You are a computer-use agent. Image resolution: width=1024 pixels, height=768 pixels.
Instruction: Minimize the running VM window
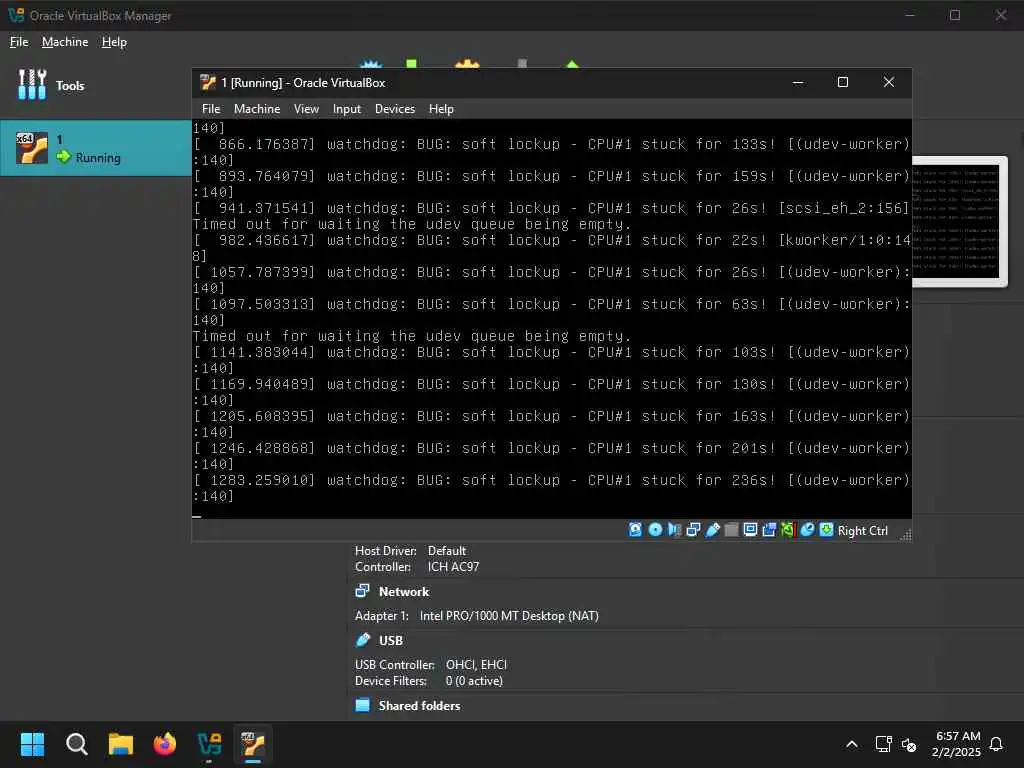798,82
